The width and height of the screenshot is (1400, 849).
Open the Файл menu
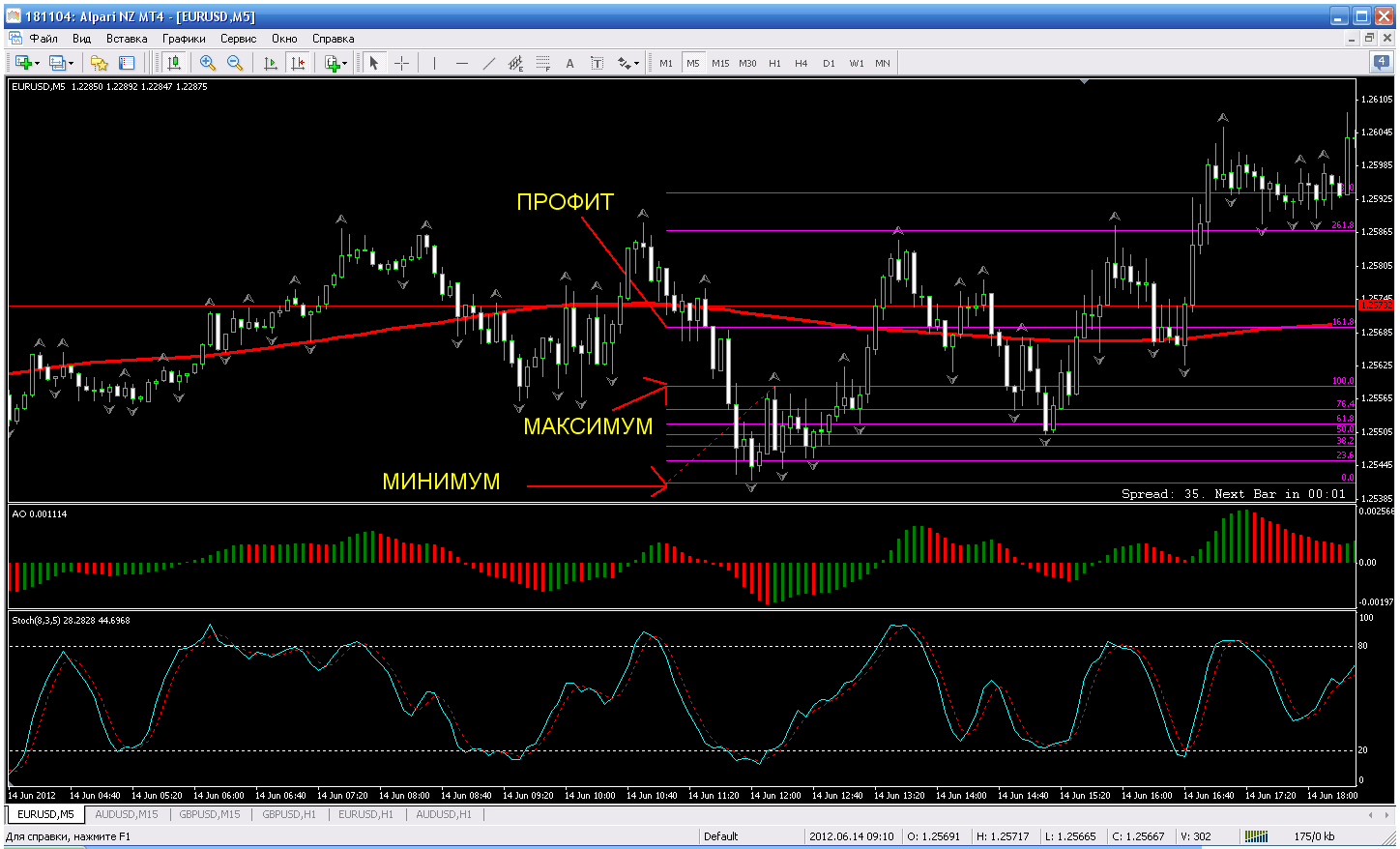44,39
